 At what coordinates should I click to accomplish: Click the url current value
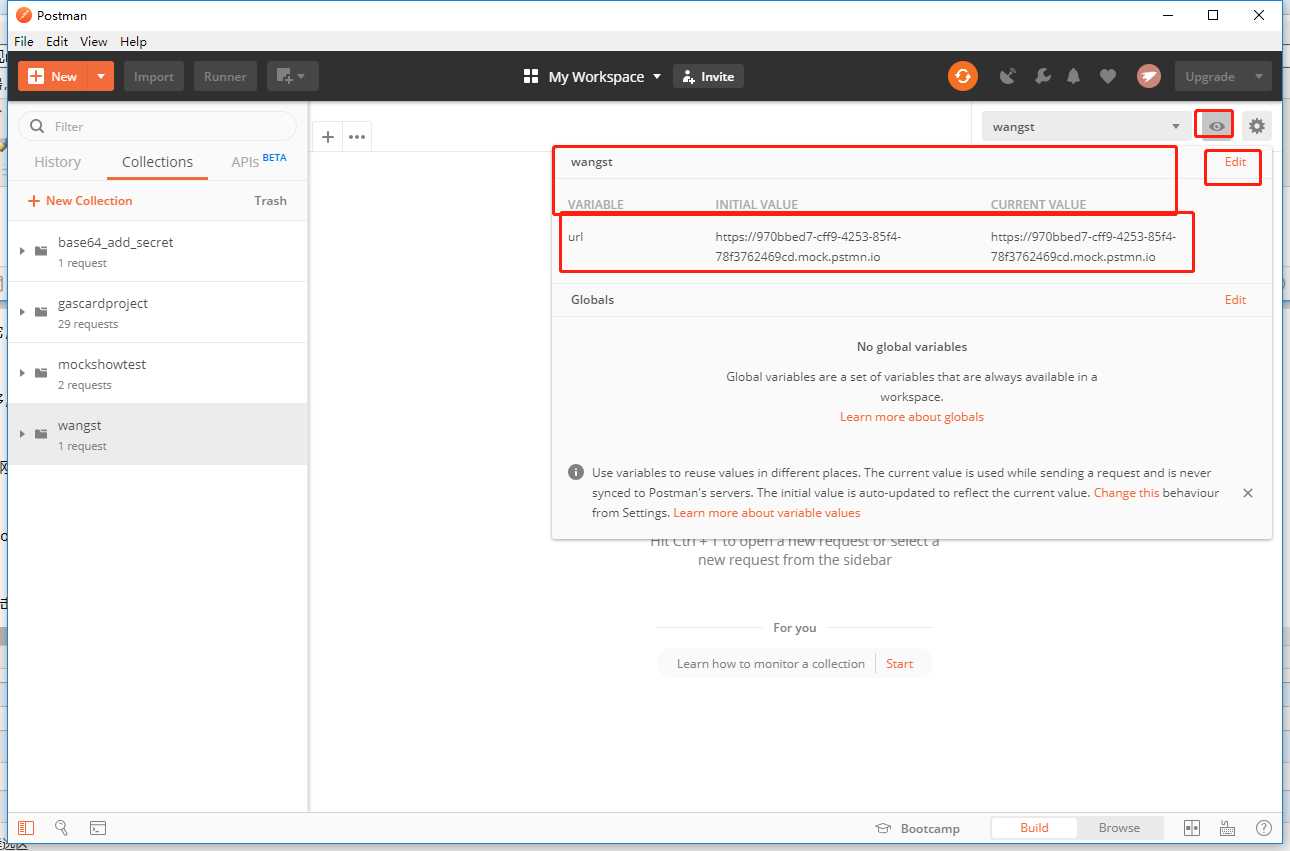tap(1083, 247)
